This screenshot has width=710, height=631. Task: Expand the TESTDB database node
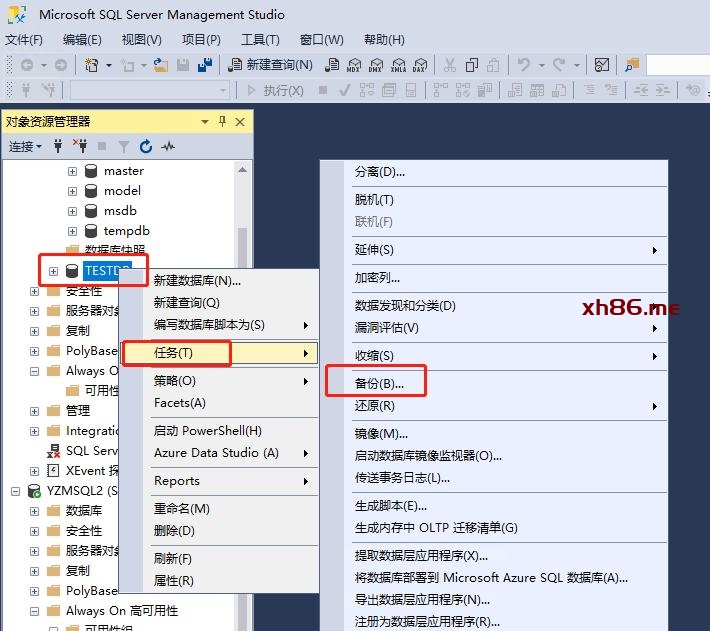(x=53, y=271)
